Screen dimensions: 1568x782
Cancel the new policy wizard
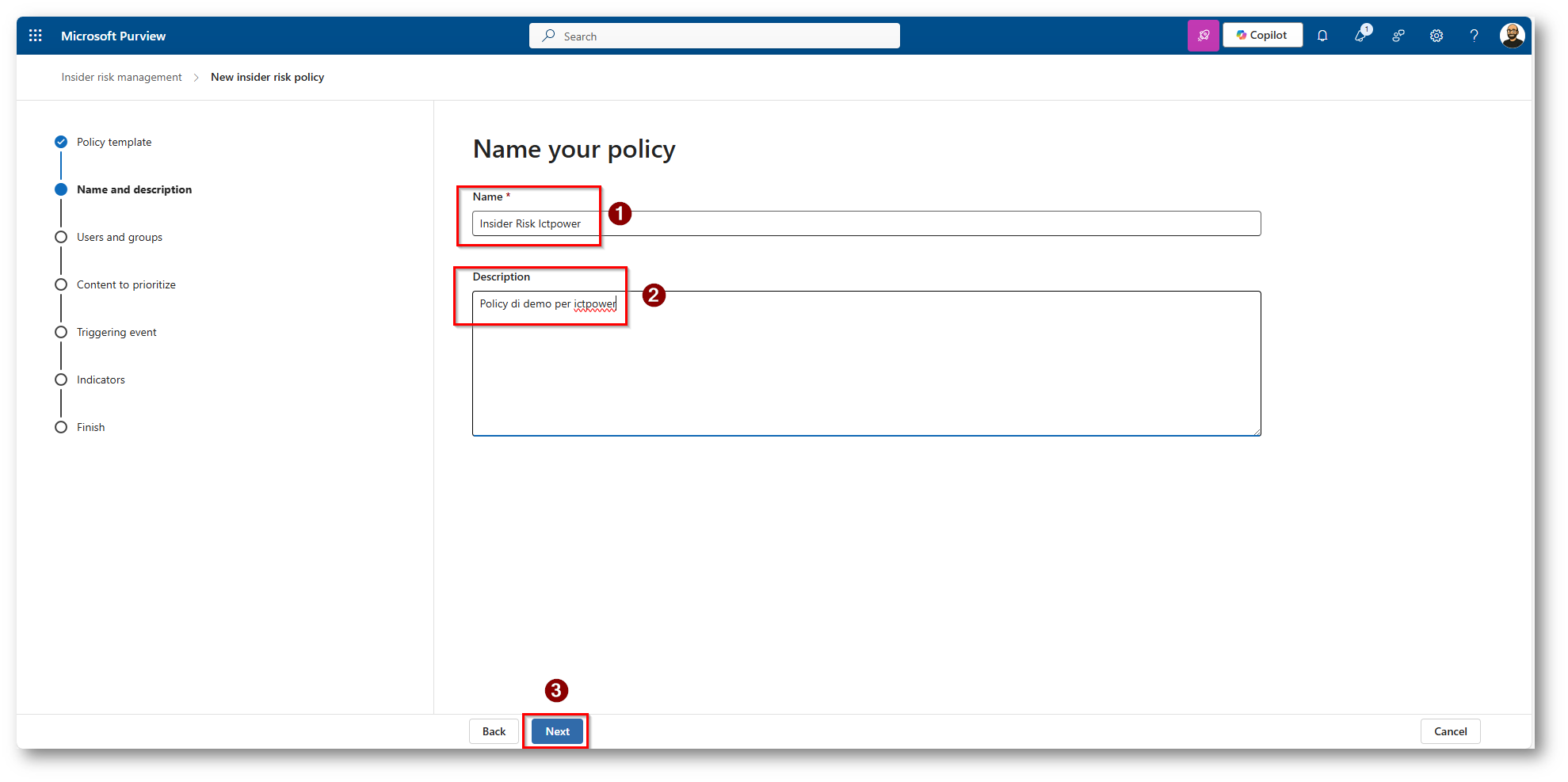coord(1450,731)
